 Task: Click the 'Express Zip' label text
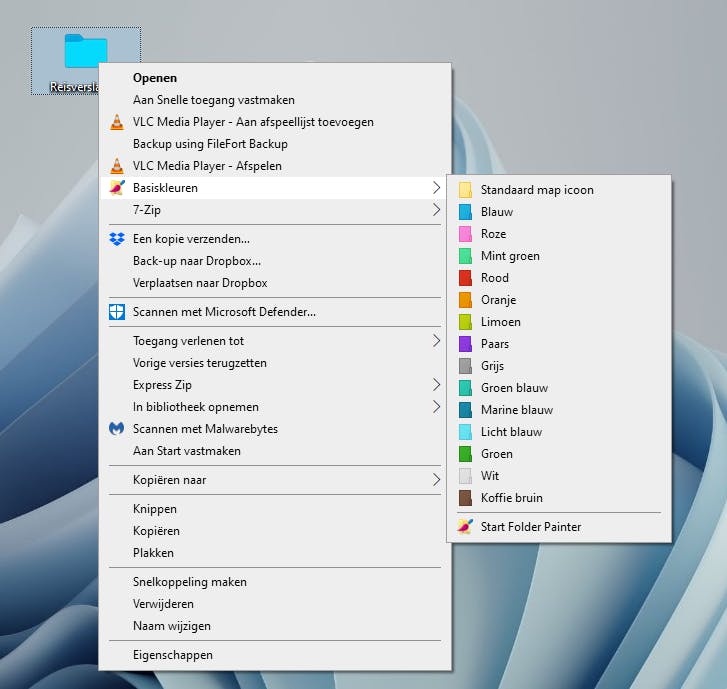[x=162, y=385]
